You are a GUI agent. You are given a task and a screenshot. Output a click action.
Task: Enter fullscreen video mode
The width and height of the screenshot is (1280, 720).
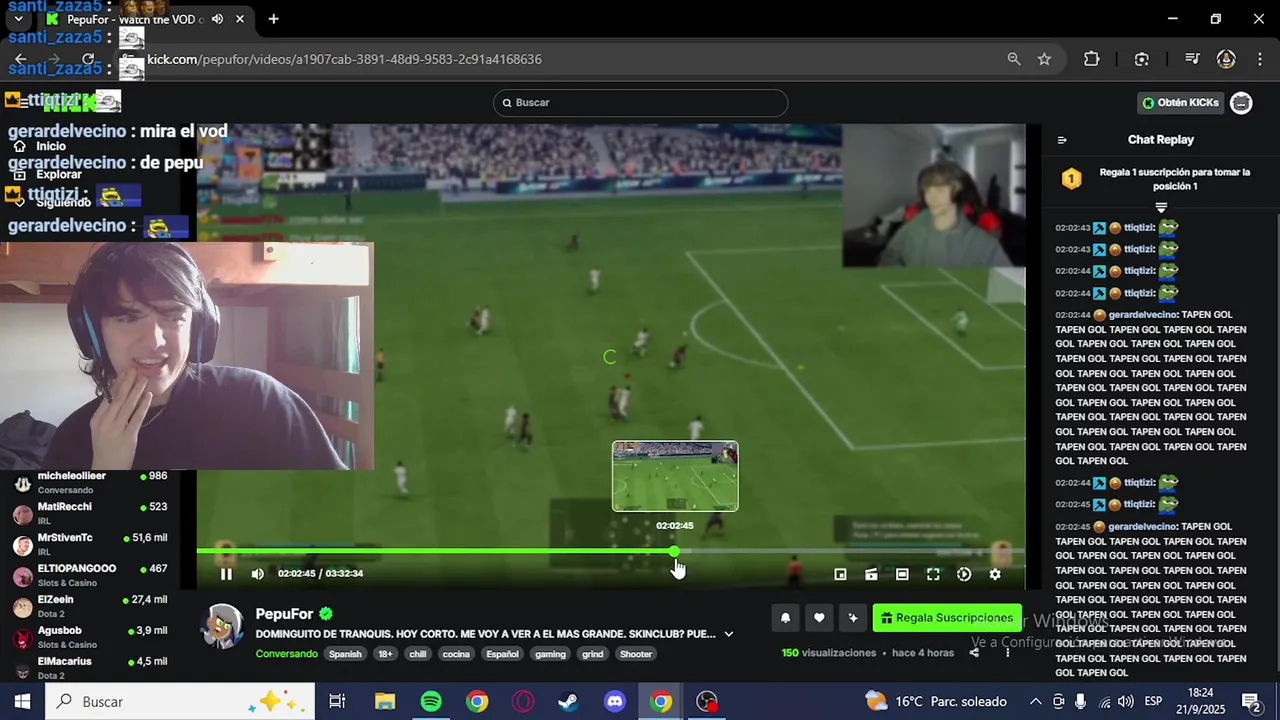click(933, 574)
